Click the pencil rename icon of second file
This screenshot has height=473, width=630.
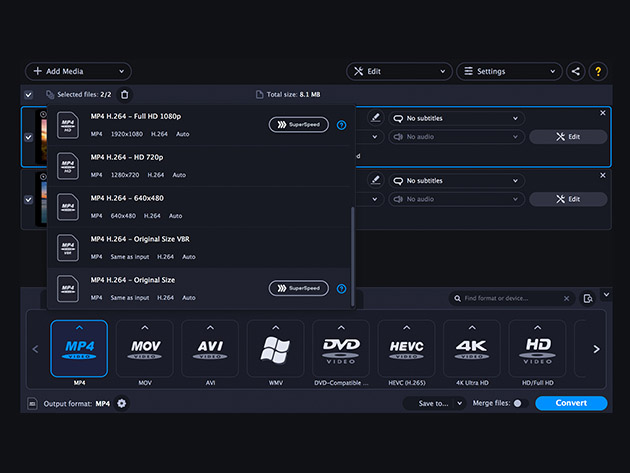coord(375,180)
